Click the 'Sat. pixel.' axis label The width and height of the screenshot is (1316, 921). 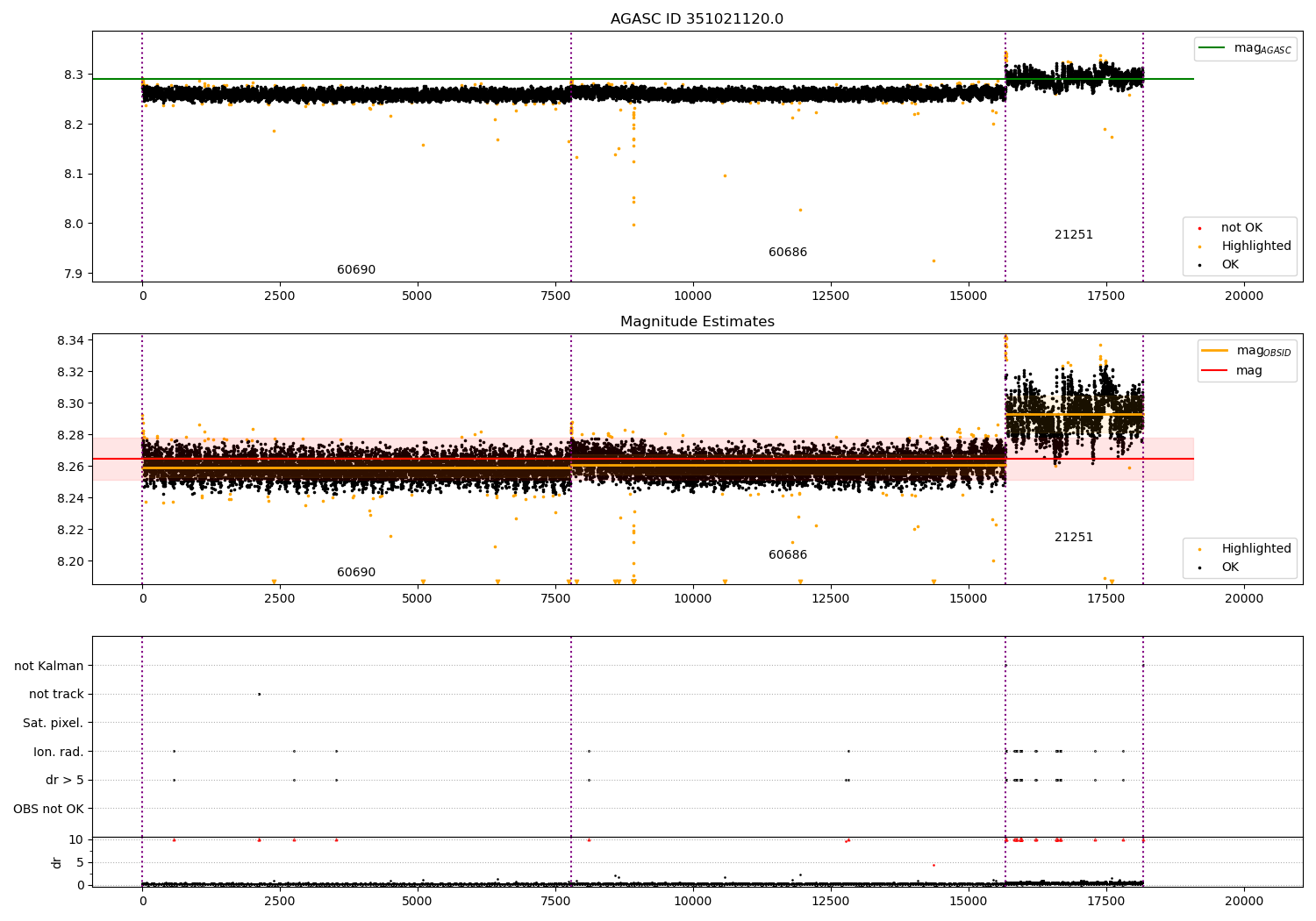click(54, 723)
